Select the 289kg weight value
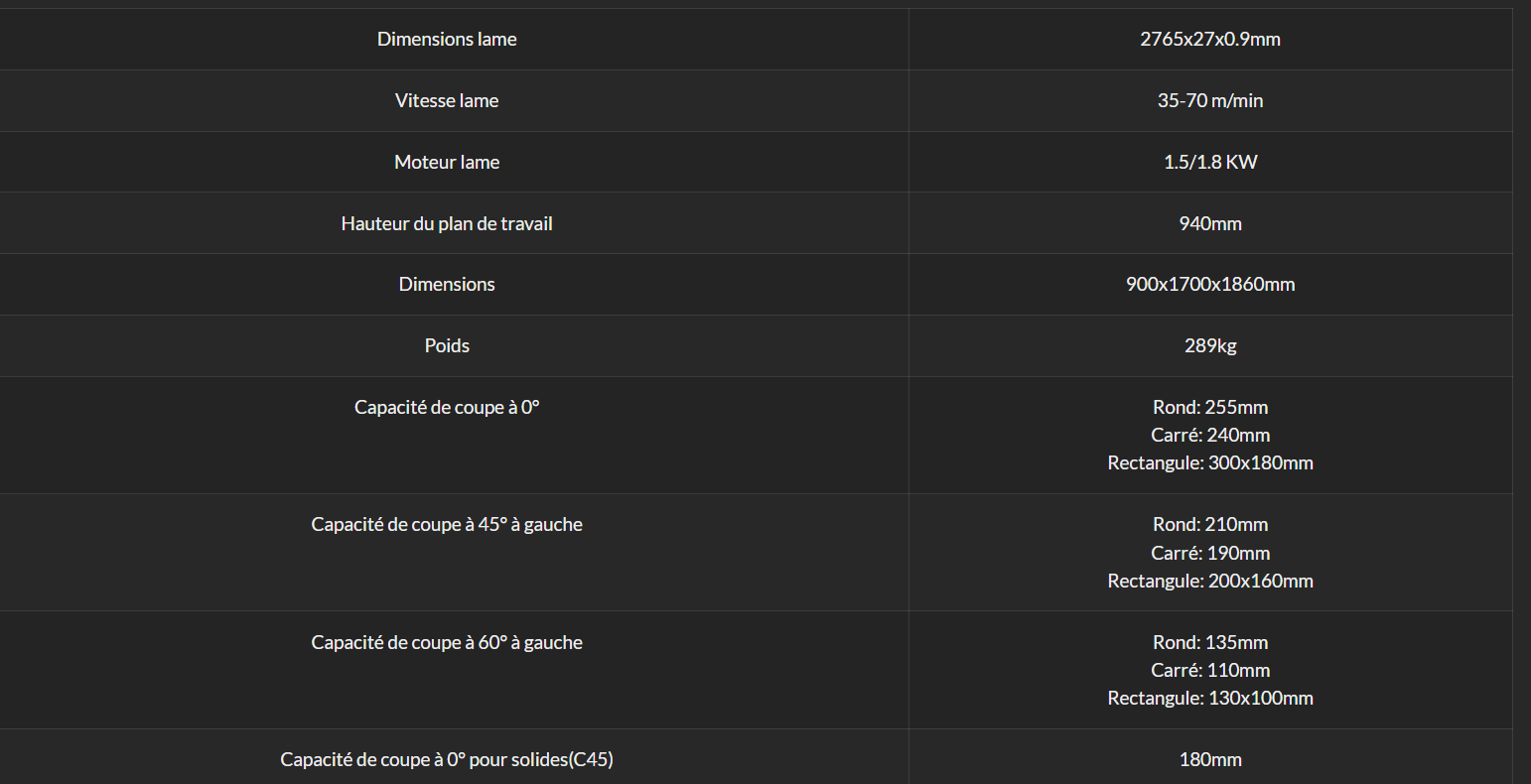 (x=1210, y=345)
